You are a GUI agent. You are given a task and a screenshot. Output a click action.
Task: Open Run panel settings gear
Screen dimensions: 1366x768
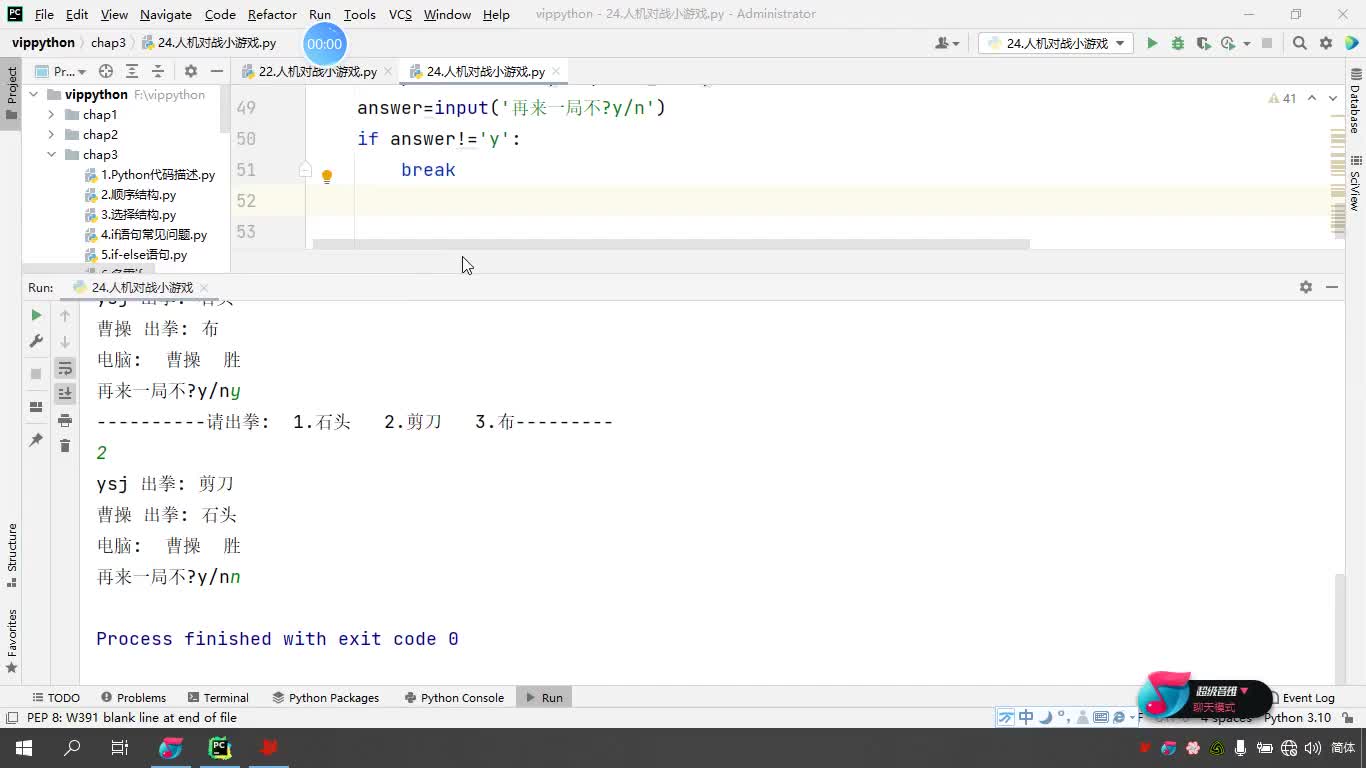pyautogui.click(x=1305, y=287)
